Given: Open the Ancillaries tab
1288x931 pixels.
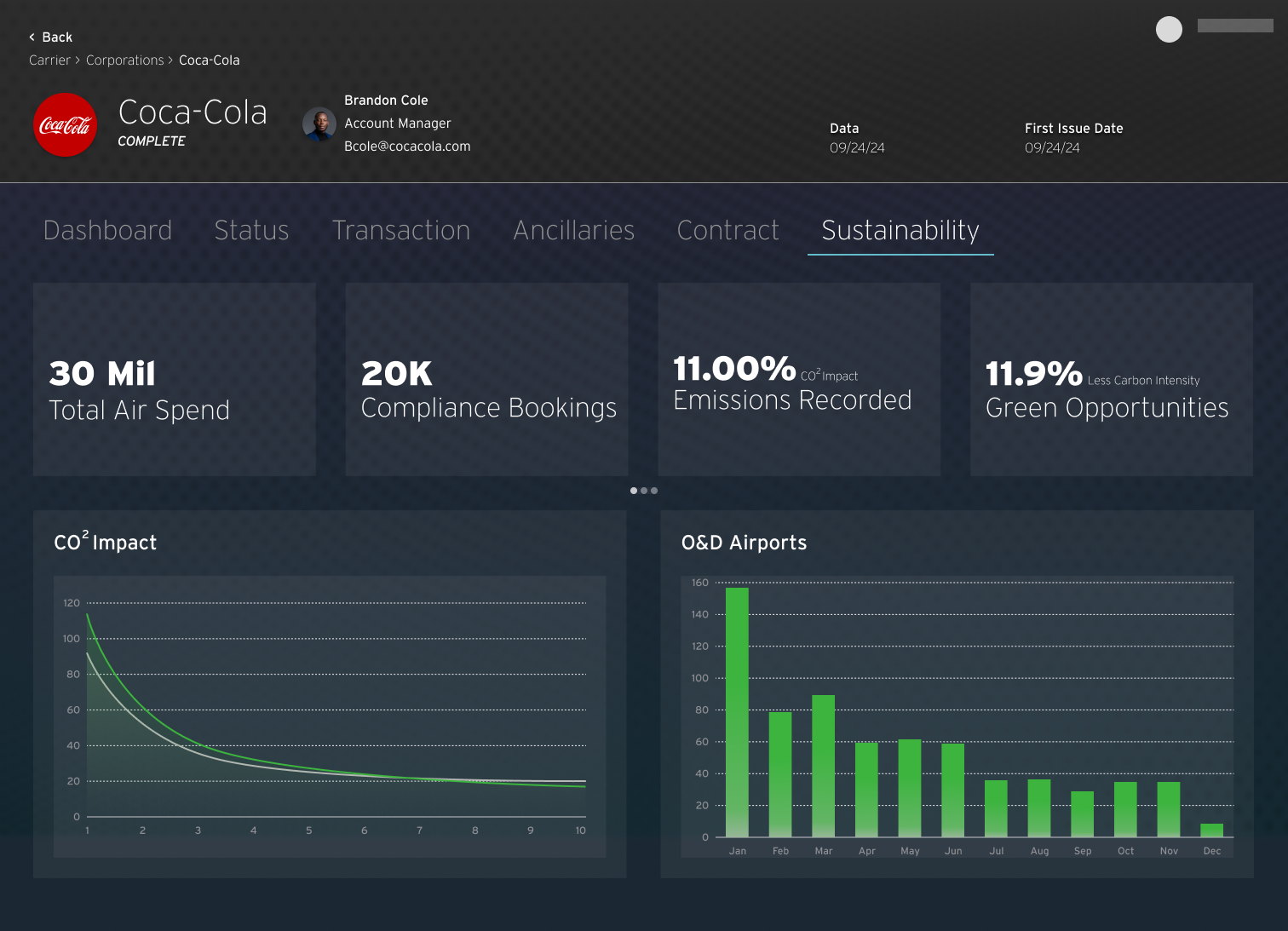Looking at the screenshot, I should coord(574,230).
